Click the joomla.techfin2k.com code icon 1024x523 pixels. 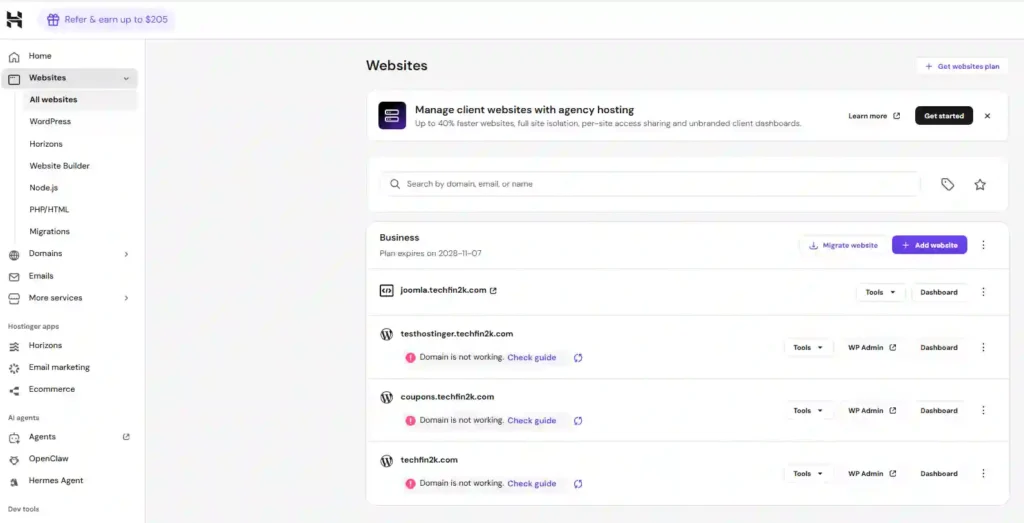387,291
